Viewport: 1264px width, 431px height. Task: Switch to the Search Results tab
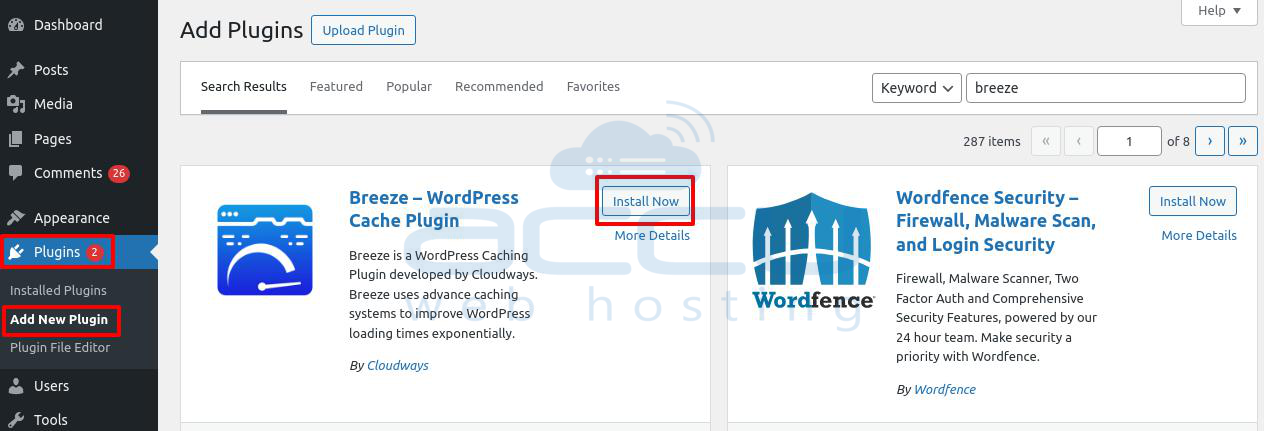(244, 87)
